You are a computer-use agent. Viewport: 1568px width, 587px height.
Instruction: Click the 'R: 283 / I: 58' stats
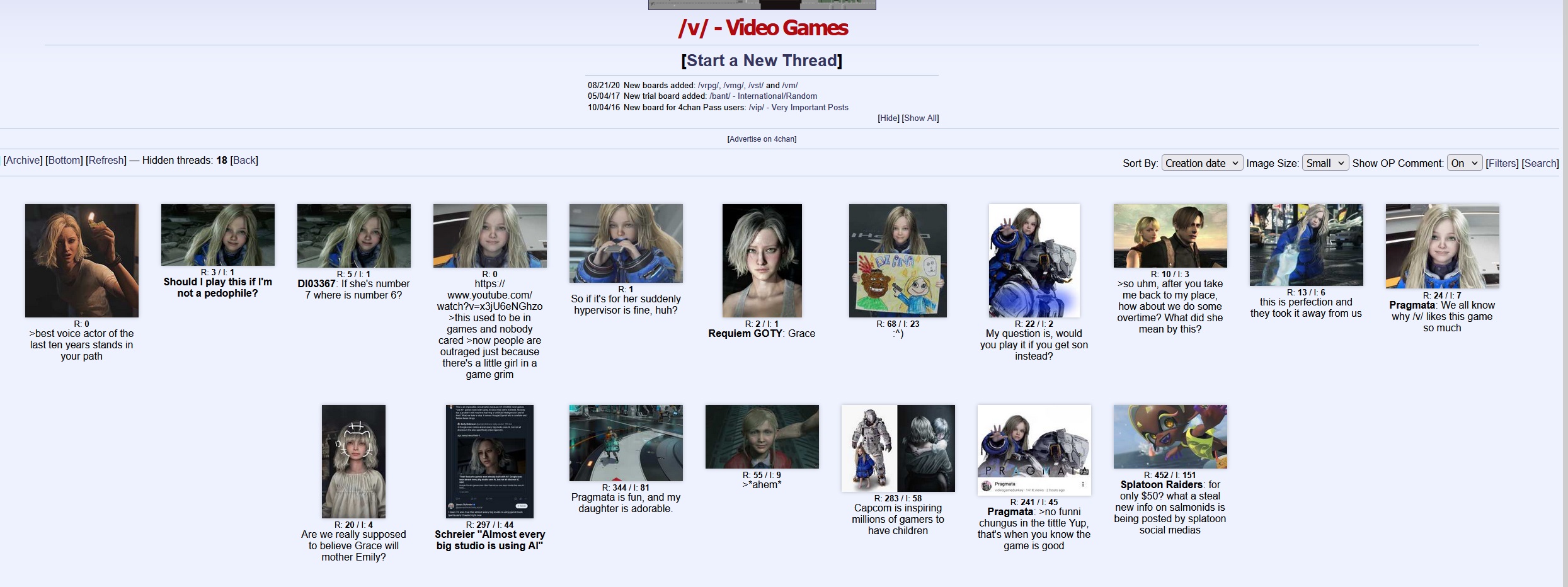pyautogui.click(x=898, y=499)
